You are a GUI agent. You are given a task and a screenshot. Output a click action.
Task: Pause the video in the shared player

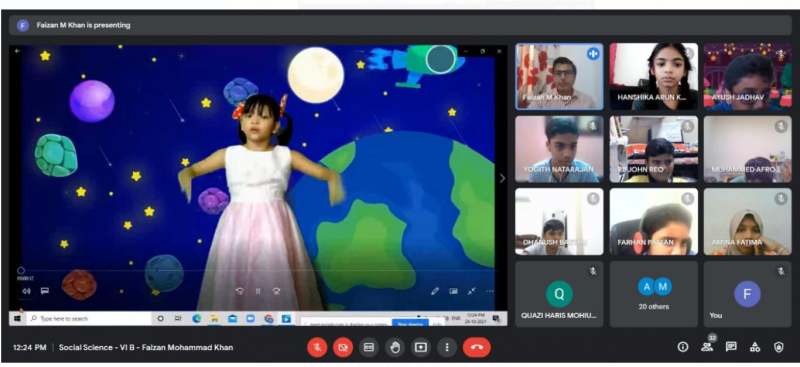pos(258,291)
